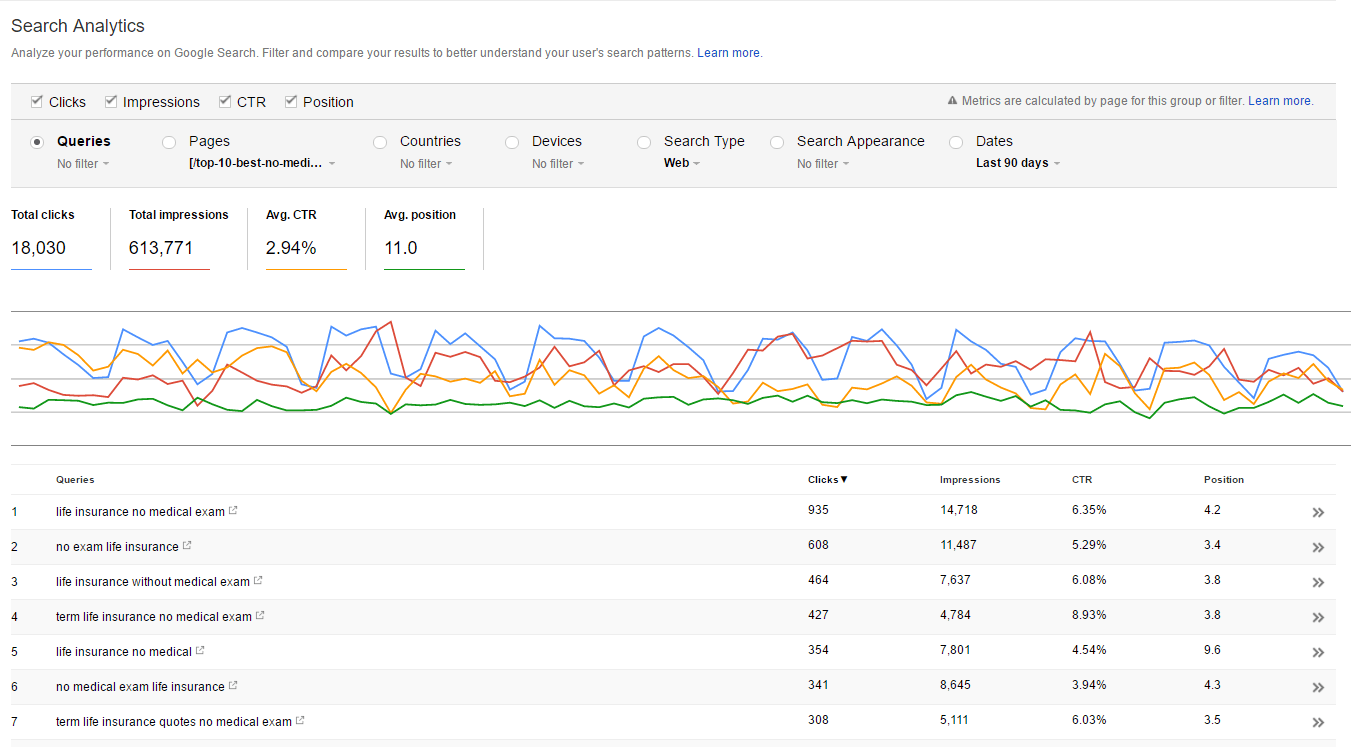Click Avg. CTR value 2.94%

(x=291, y=248)
